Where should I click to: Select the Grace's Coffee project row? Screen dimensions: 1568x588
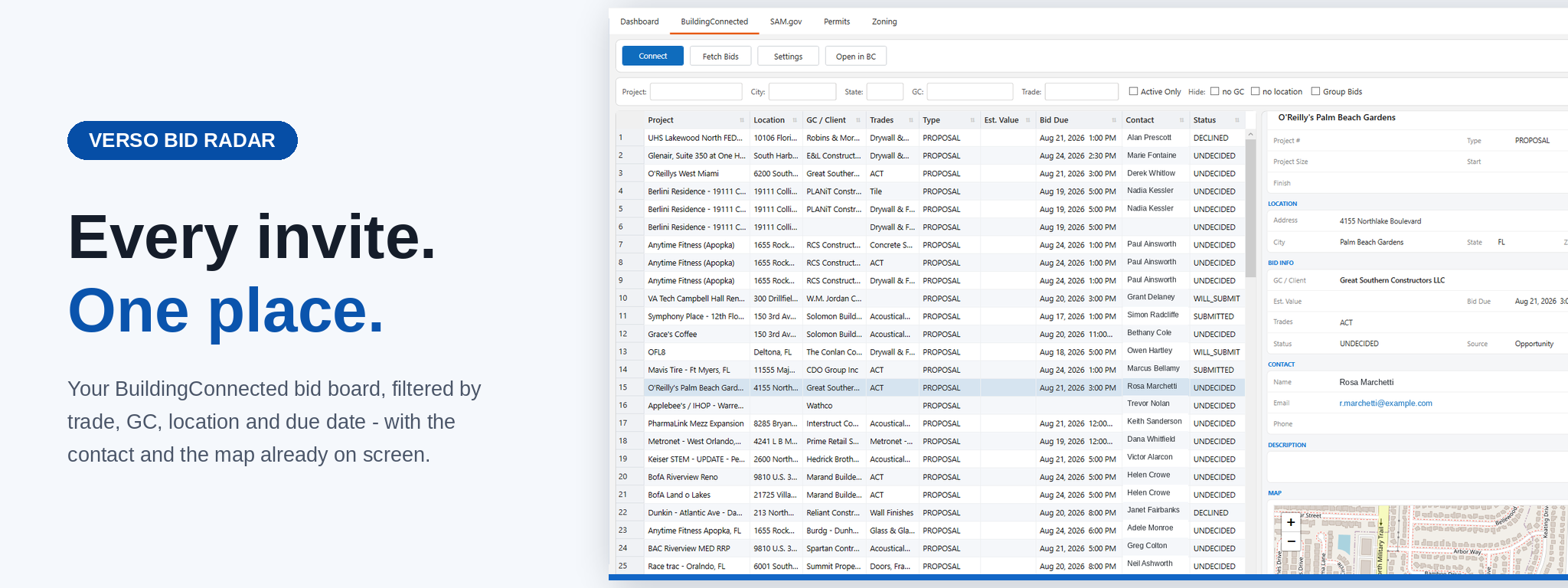pyautogui.click(x=931, y=334)
